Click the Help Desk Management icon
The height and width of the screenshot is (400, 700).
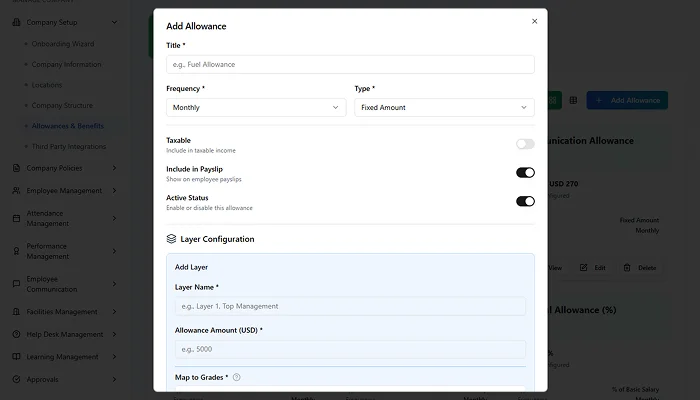(16, 334)
